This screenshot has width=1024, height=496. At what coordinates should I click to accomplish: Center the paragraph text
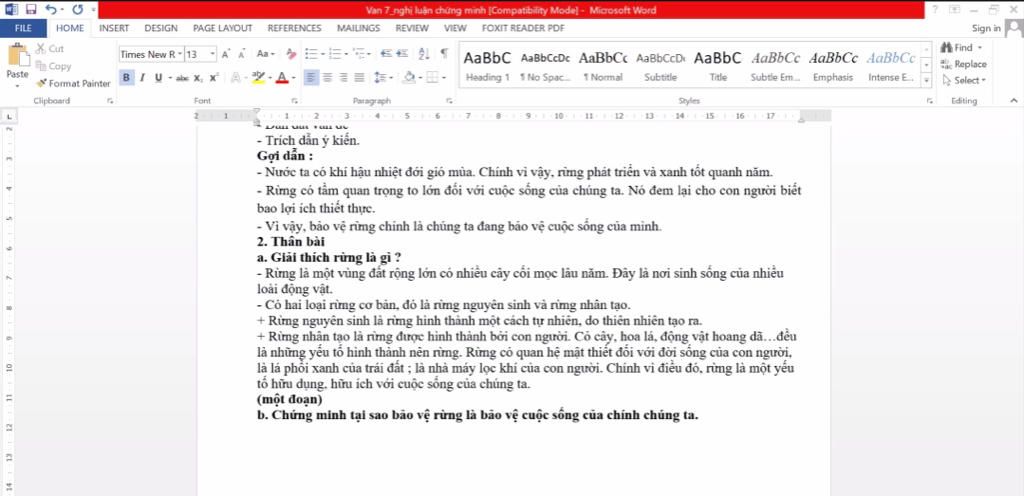(327, 78)
